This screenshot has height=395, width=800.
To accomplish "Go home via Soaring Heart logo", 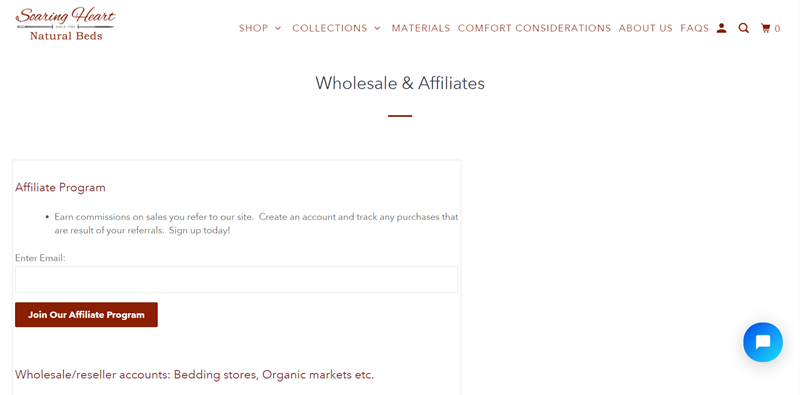I will point(66,24).
